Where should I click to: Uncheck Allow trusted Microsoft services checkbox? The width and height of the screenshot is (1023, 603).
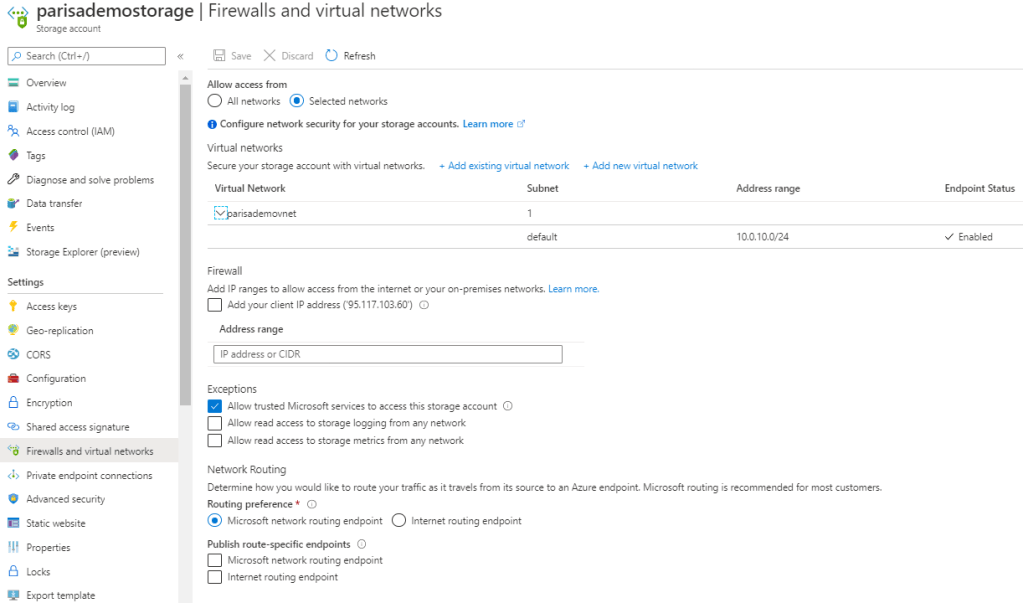coord(214,406)
